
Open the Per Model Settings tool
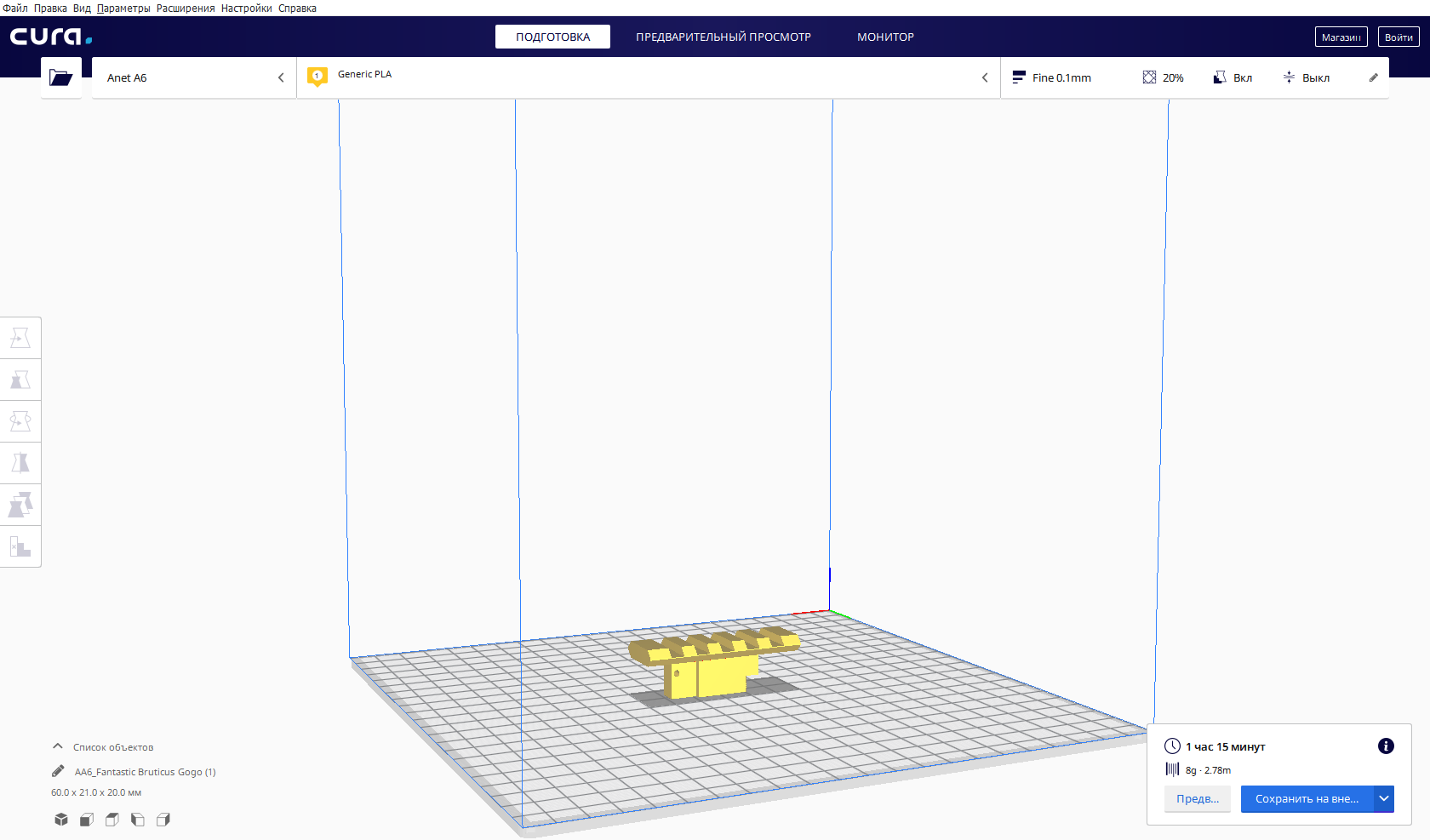(20, 505)
